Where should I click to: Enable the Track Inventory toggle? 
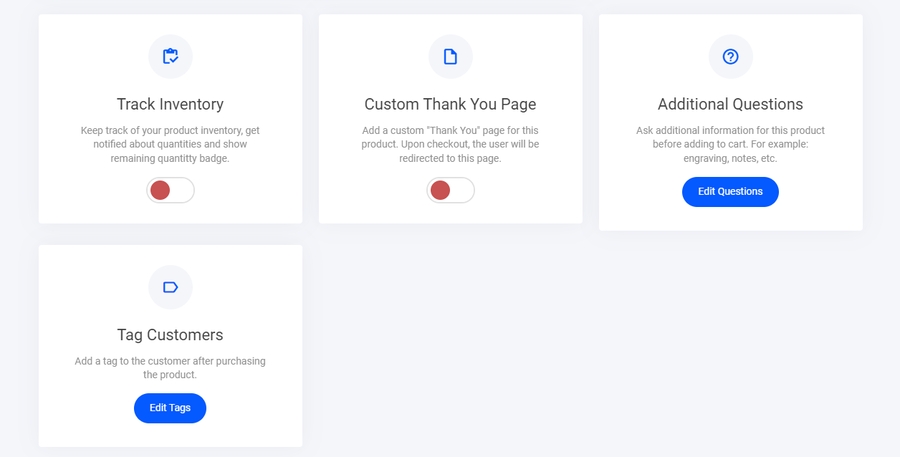coord(170,190)
